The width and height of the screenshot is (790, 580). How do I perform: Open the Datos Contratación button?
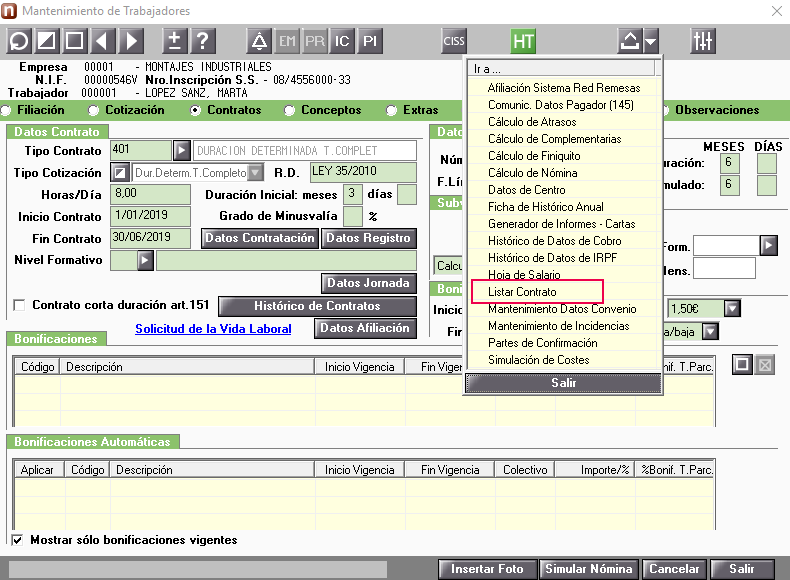[x=259, y=238]
